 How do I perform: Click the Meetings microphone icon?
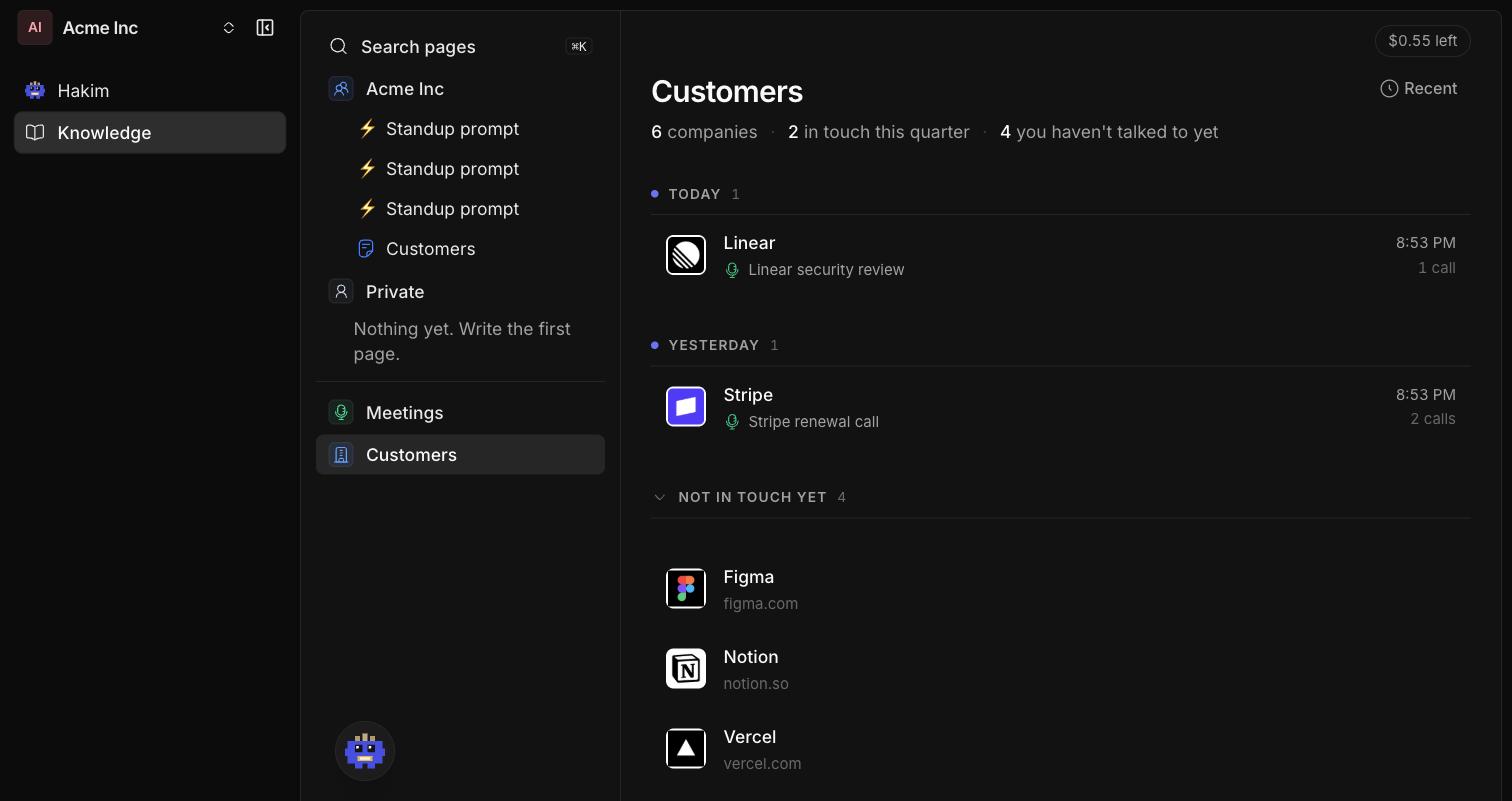pos(341,412)
